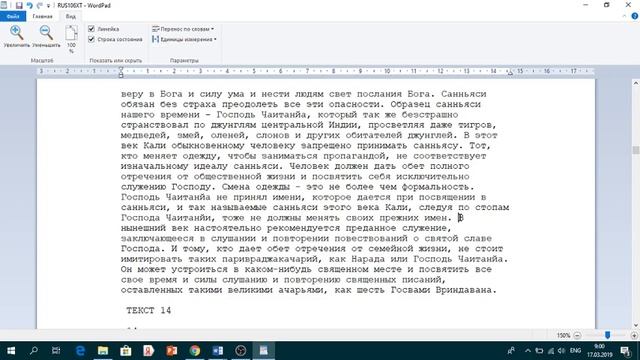
Task: Open WordPad help question mark
Action: pos(635,16)
